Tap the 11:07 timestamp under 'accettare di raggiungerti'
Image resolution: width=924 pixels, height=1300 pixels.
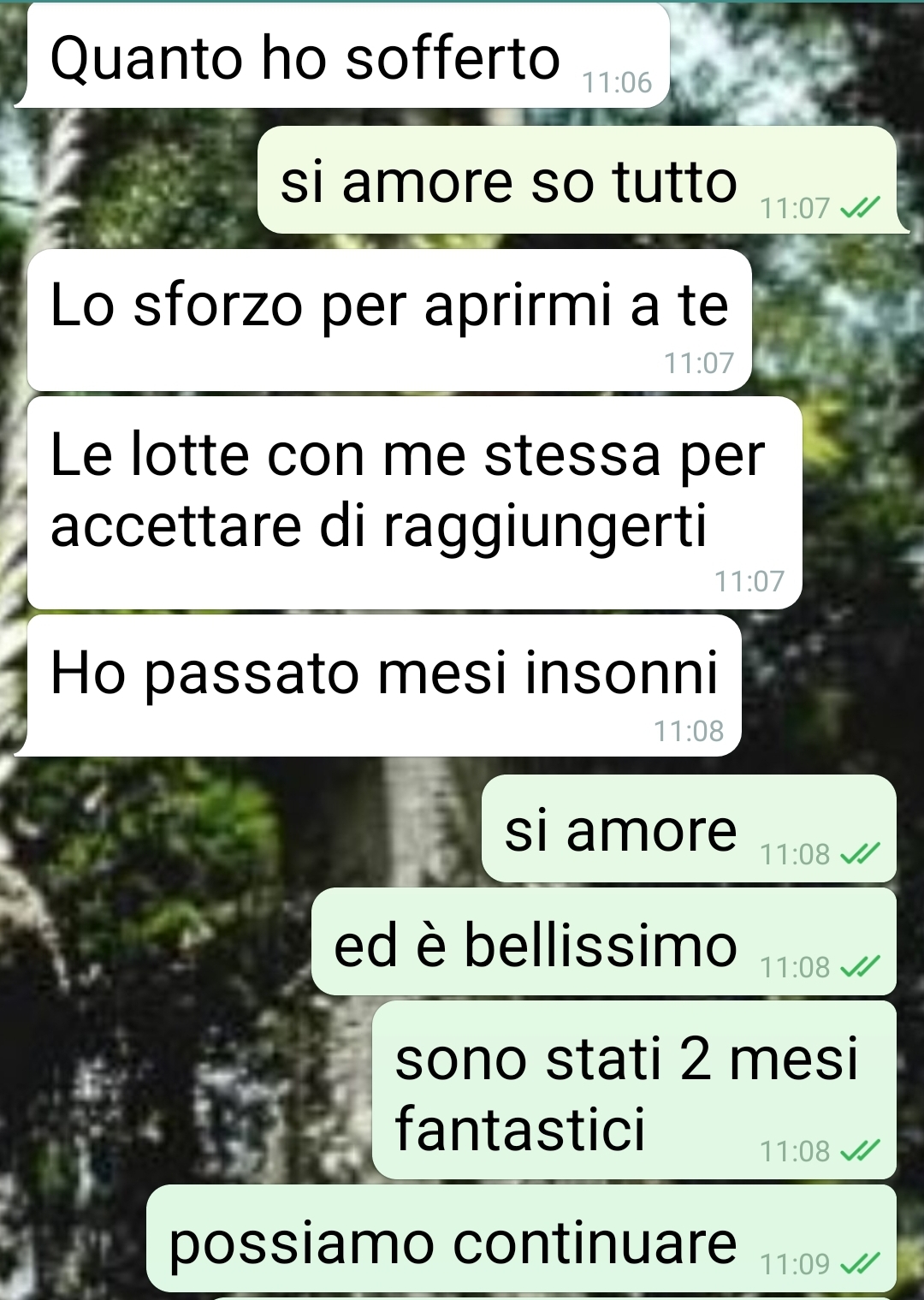pyautogui.click(x=749, y=581)
